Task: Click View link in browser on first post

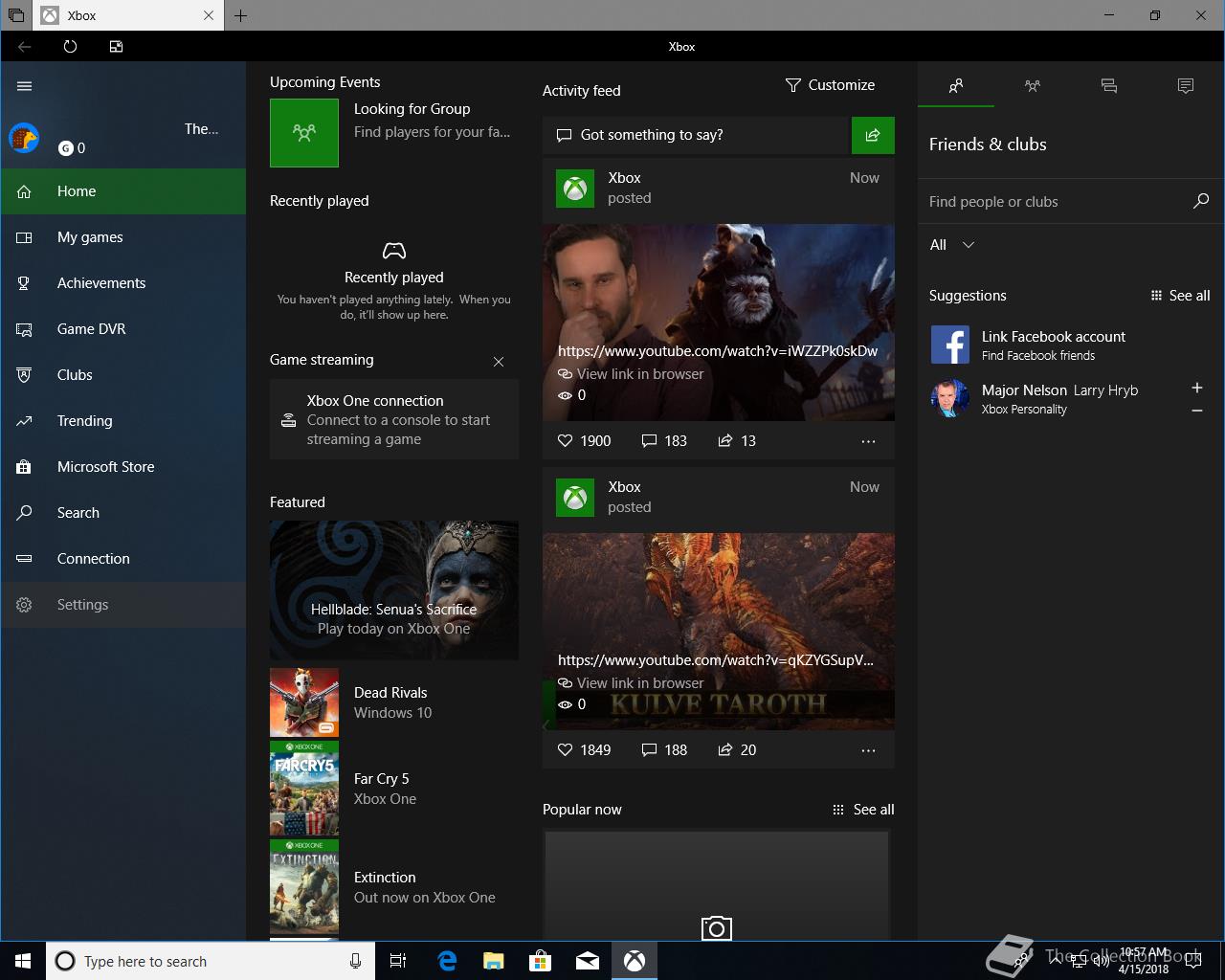Action: (x=631, y=374)
